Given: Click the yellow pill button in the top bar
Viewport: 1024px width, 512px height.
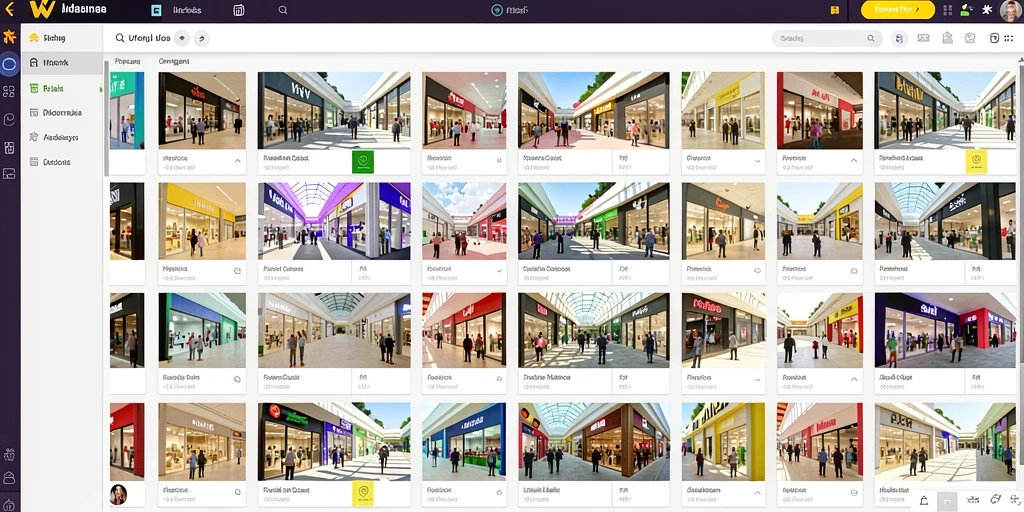Looking at the screenshot, I should [x=898, y=10].
